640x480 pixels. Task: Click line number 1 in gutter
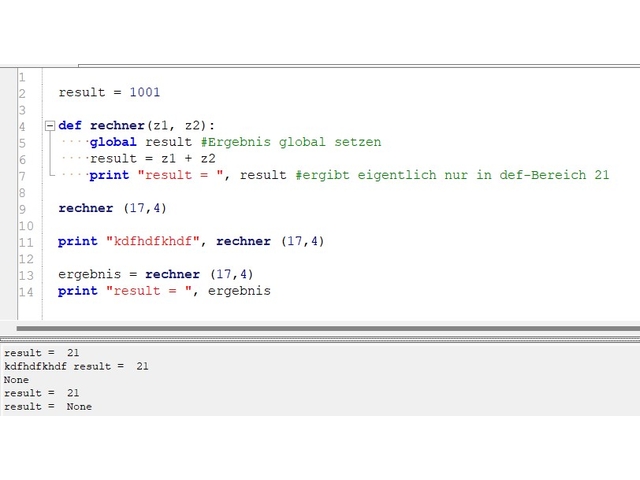pos(22,77)
